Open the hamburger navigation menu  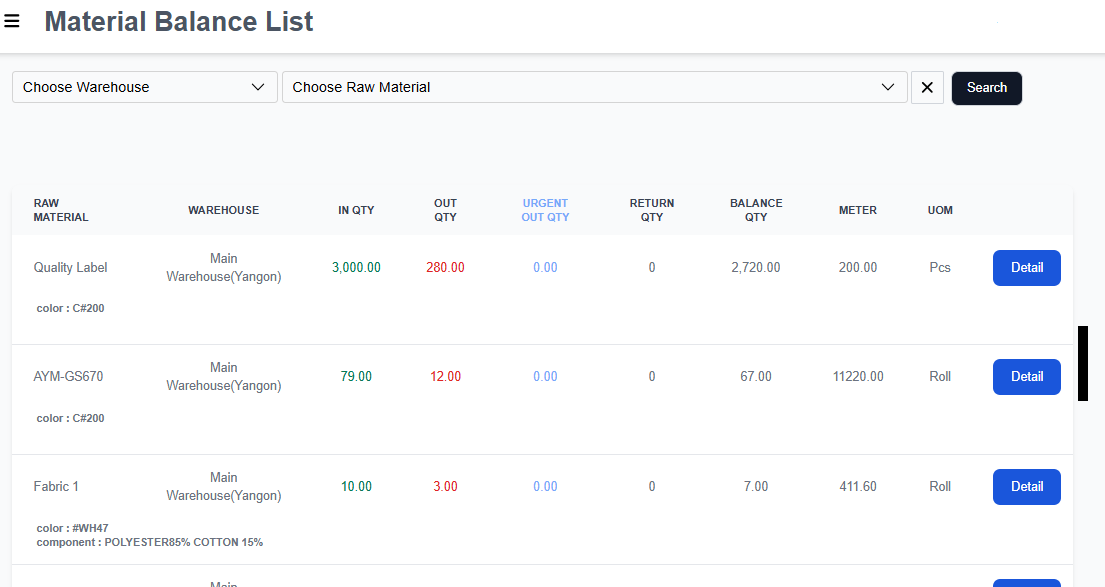pyautogui.click(x=12, y=21)
